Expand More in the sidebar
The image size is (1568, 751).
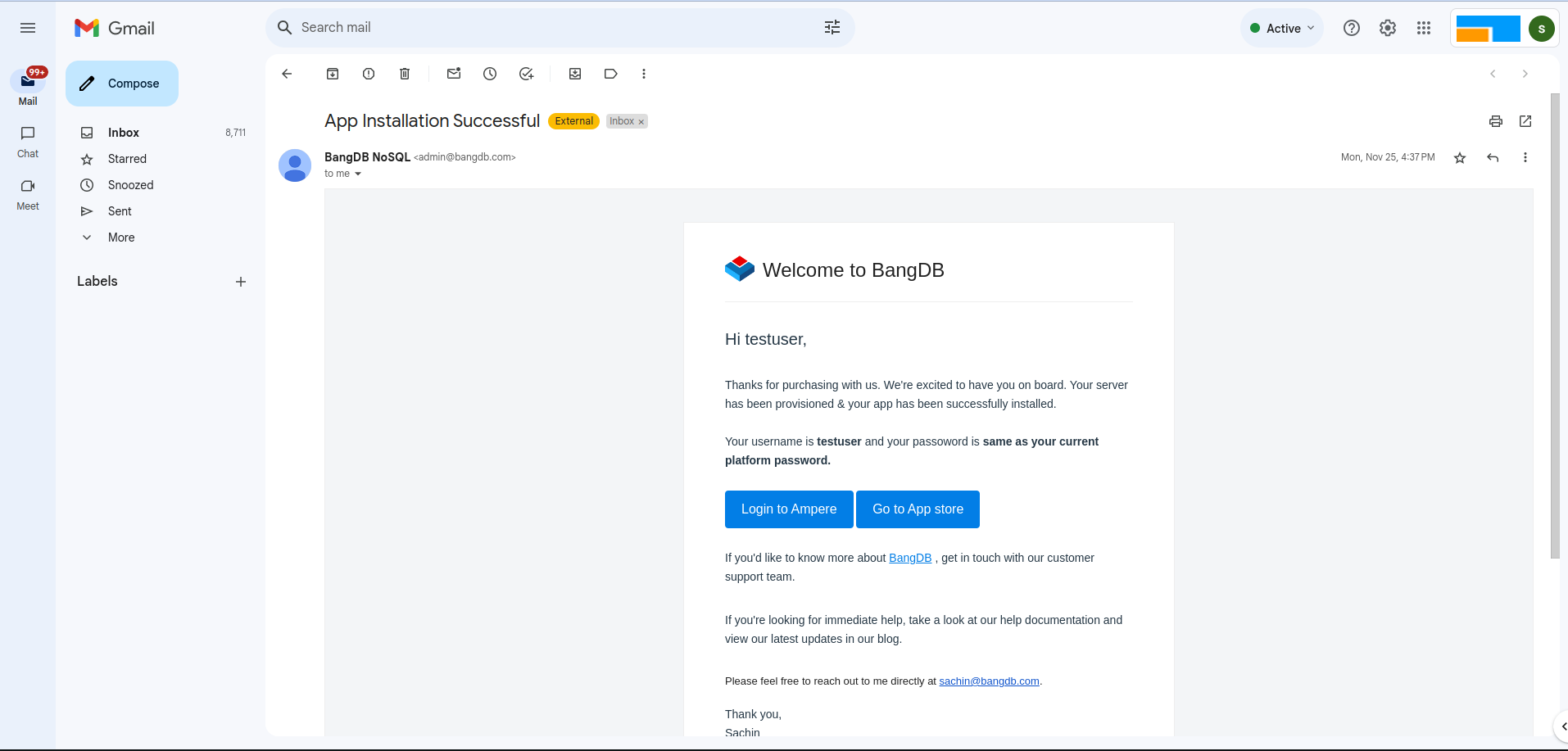pos(121,238)
